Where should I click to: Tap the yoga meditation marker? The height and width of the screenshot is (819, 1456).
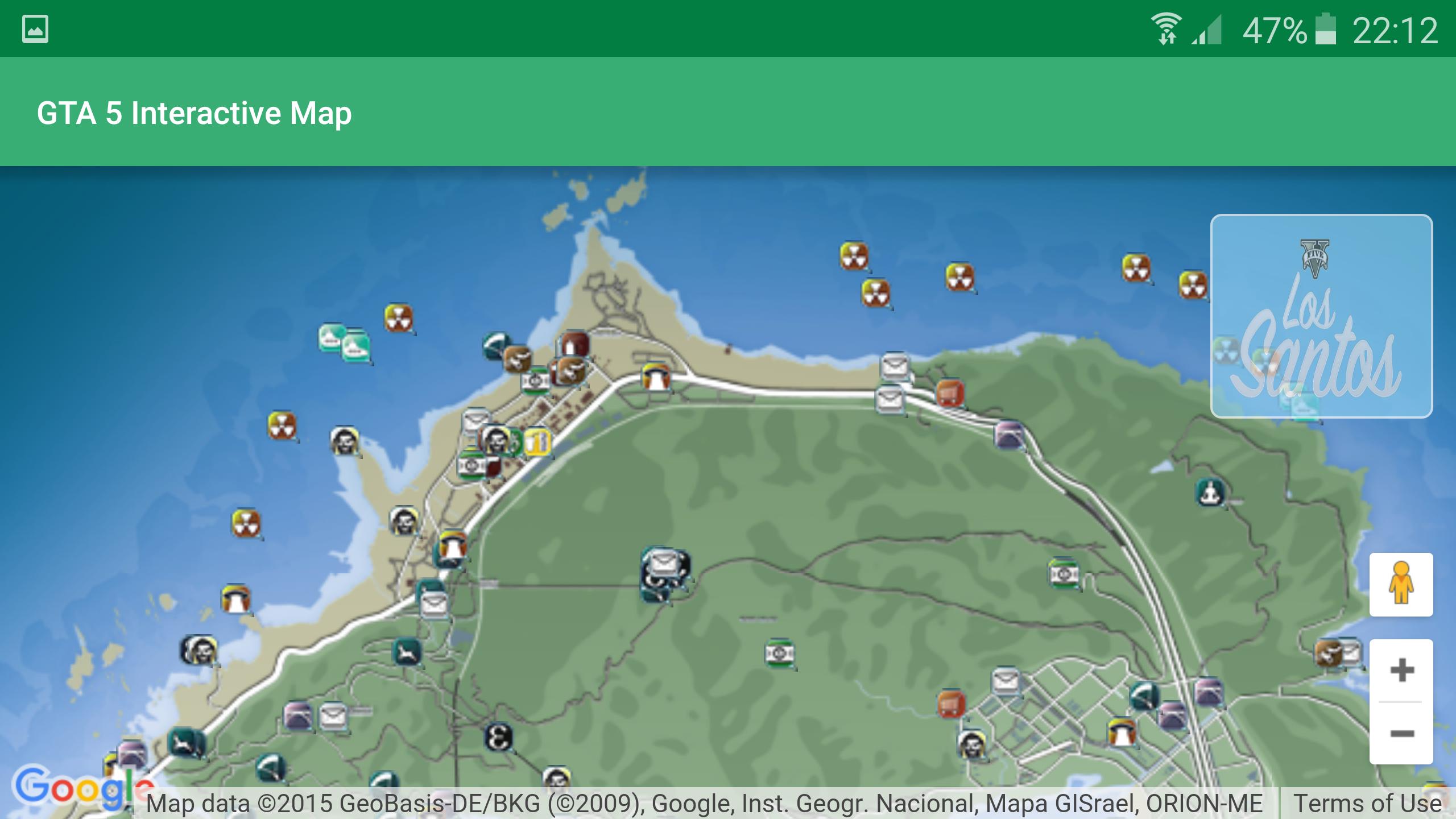coord(1210,493)
